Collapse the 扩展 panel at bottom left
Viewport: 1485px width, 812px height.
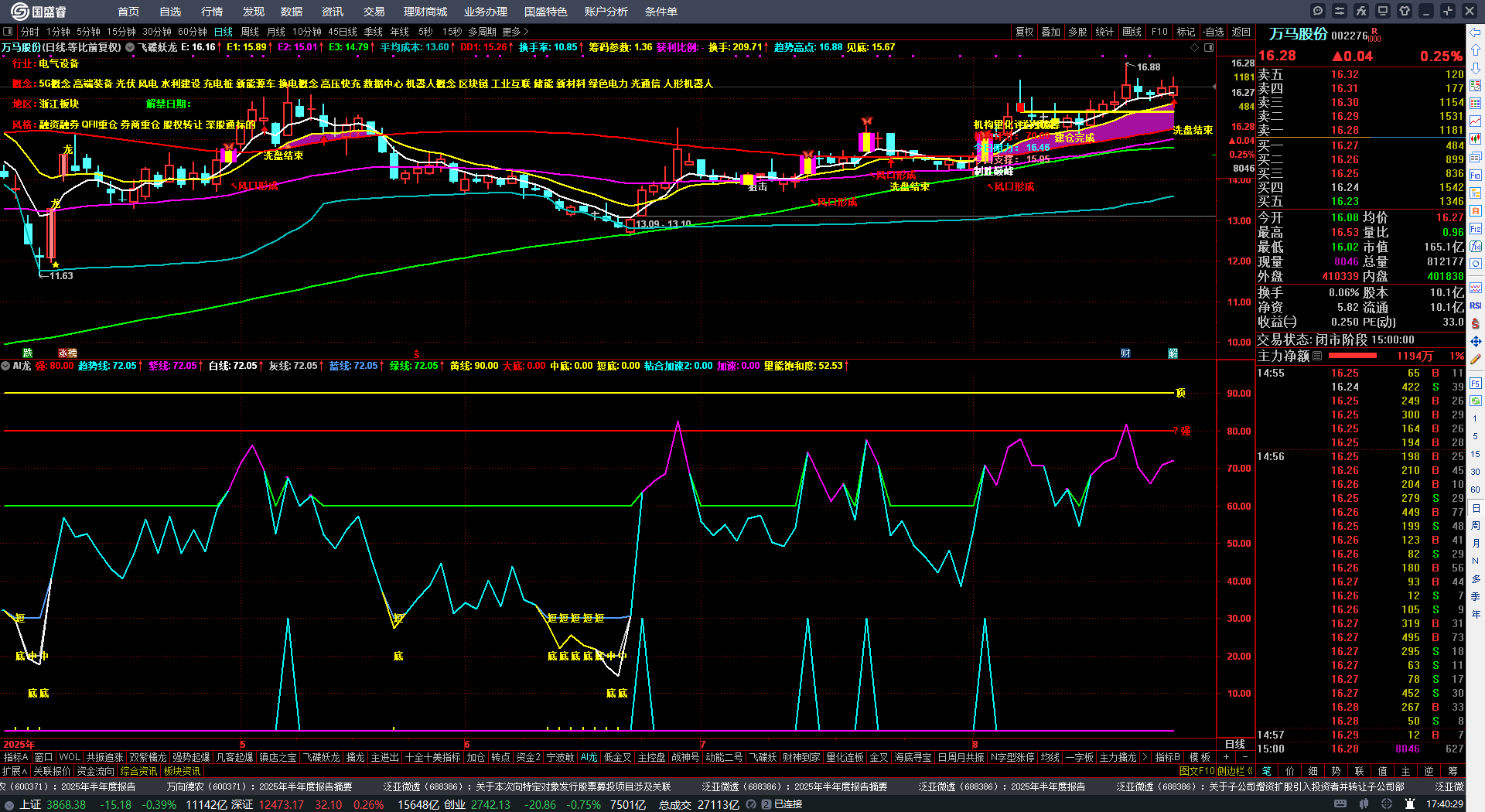tap(15, 771)
